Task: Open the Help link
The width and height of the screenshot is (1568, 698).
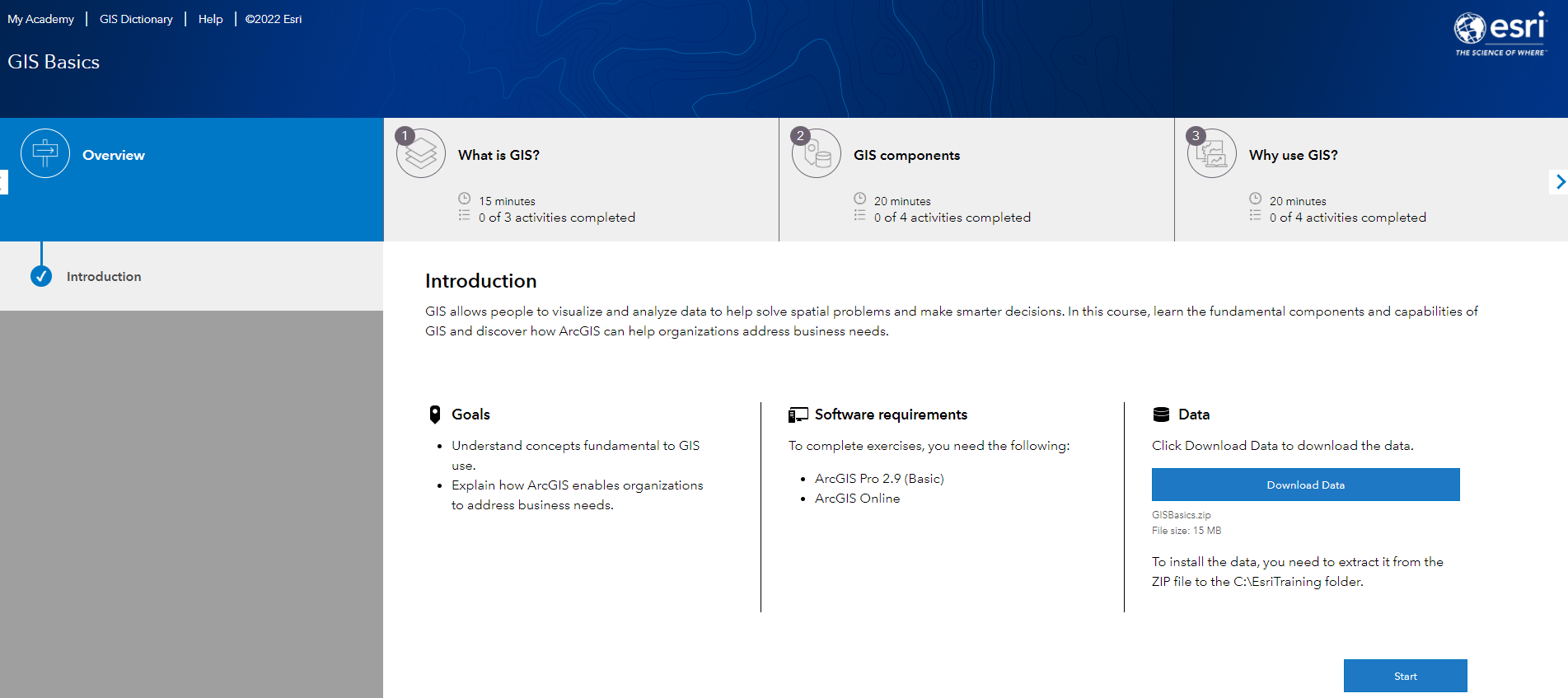Action: point(210,19)
